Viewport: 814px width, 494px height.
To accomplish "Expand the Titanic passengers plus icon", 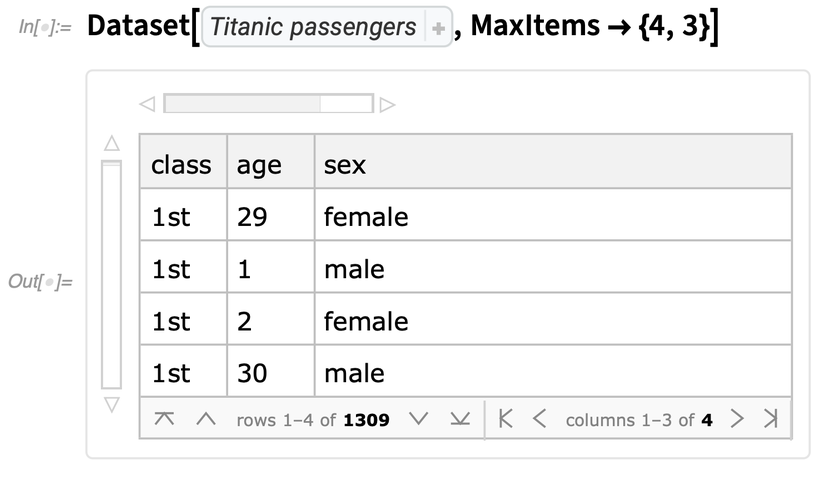I will point(438,28).
